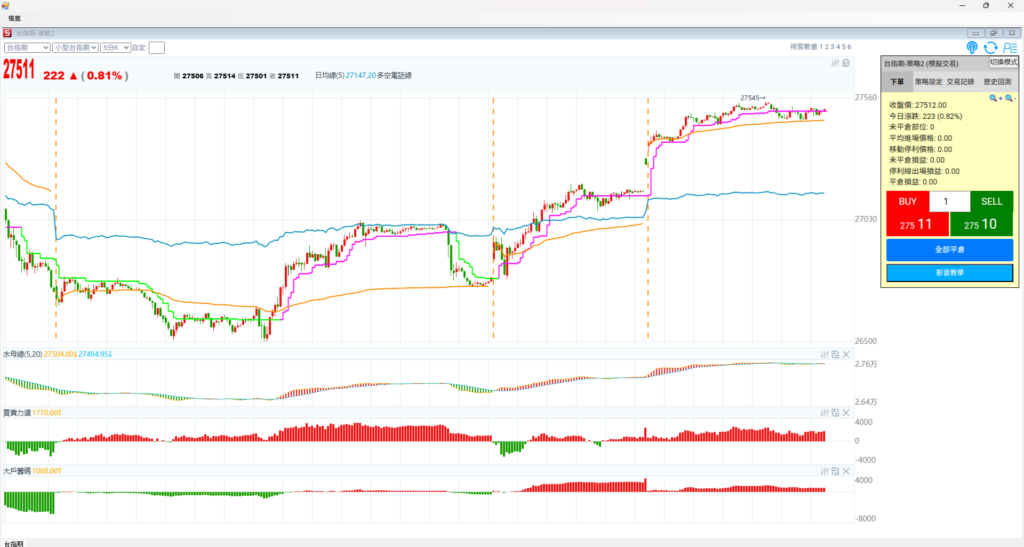Switch to the 策略設定 tab
1024x547 pixels.
(x=928, y=83)
